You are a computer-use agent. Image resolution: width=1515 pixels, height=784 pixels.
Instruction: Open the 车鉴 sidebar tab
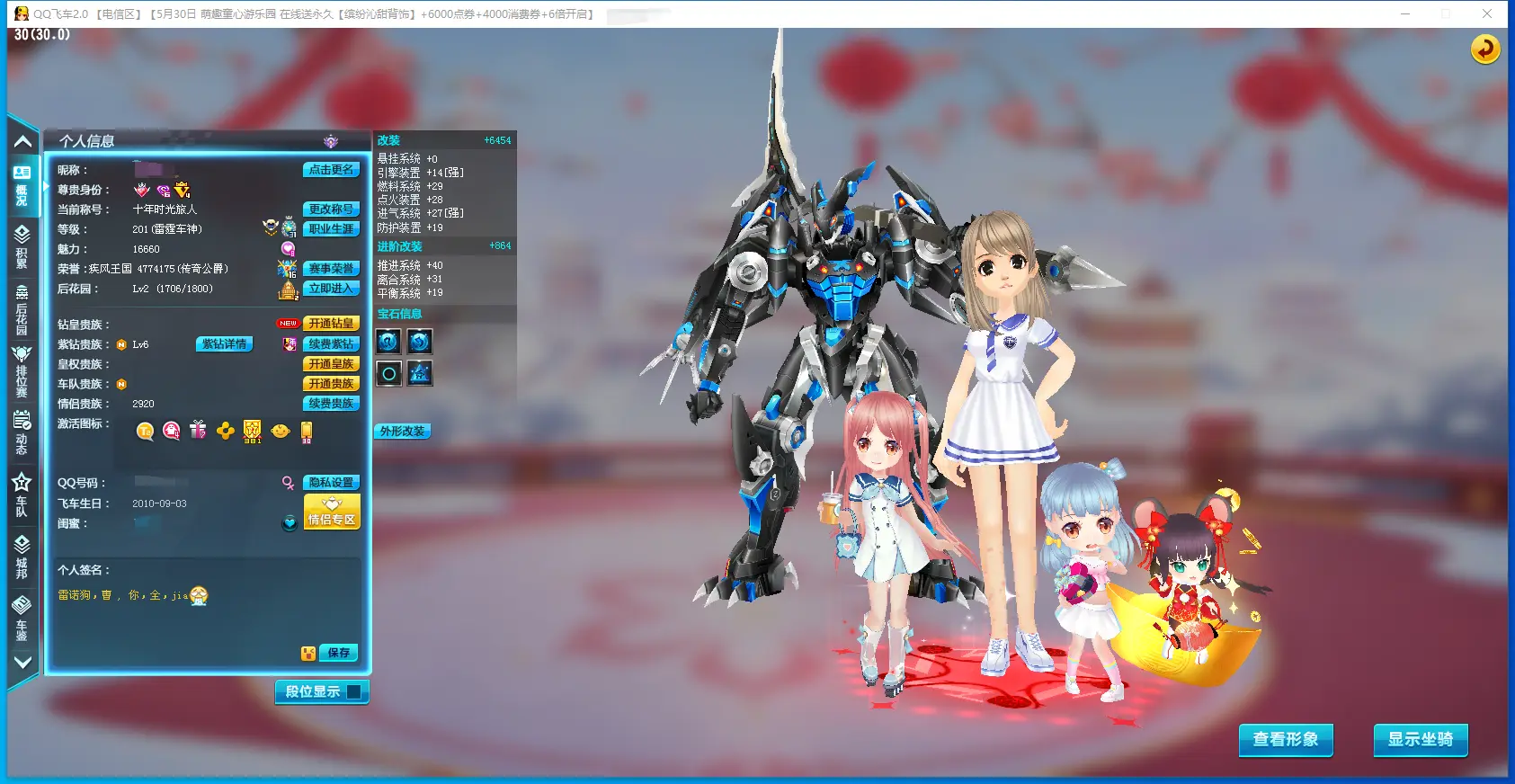[x=22, y=618]
